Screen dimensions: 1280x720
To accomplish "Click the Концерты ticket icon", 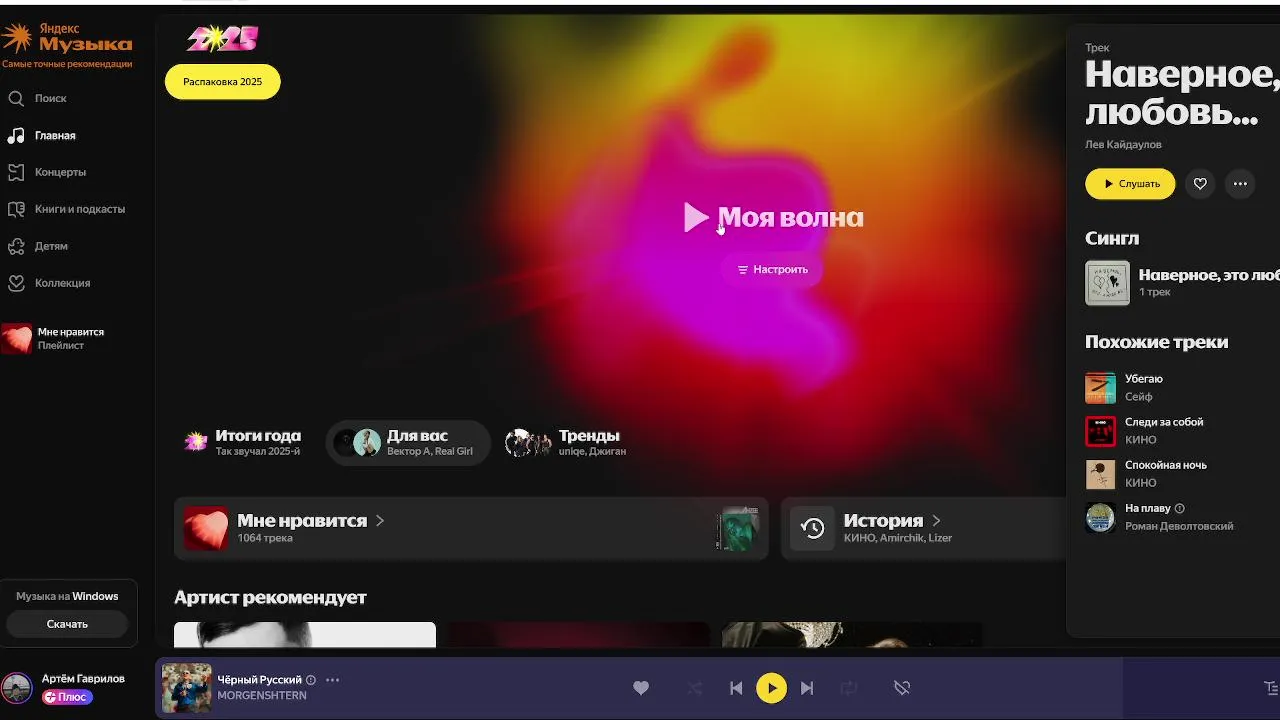I will [16, 172].
